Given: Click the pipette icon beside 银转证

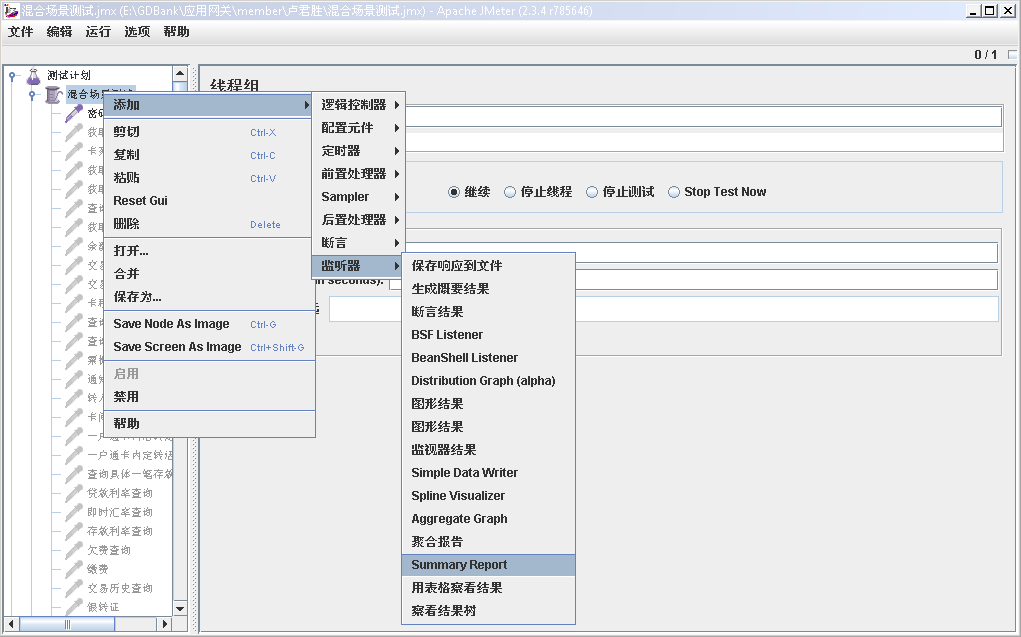Looking at the screenshot, I should (74, 607).
